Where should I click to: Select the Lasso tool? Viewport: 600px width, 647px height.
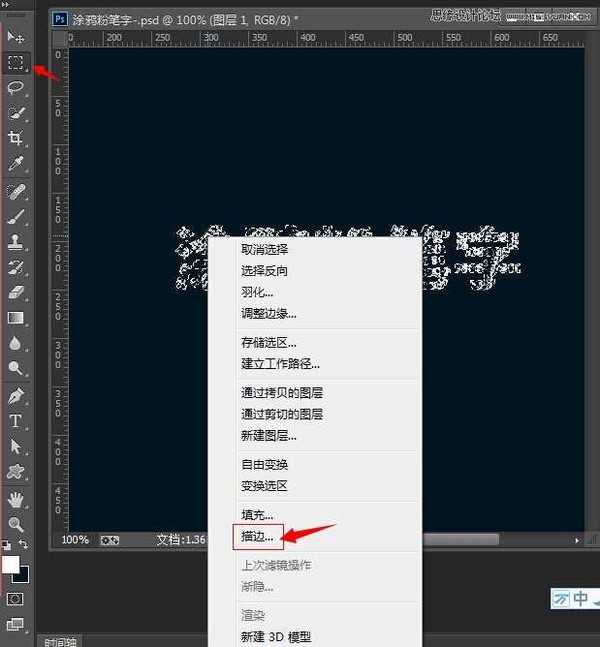point(16,87)
